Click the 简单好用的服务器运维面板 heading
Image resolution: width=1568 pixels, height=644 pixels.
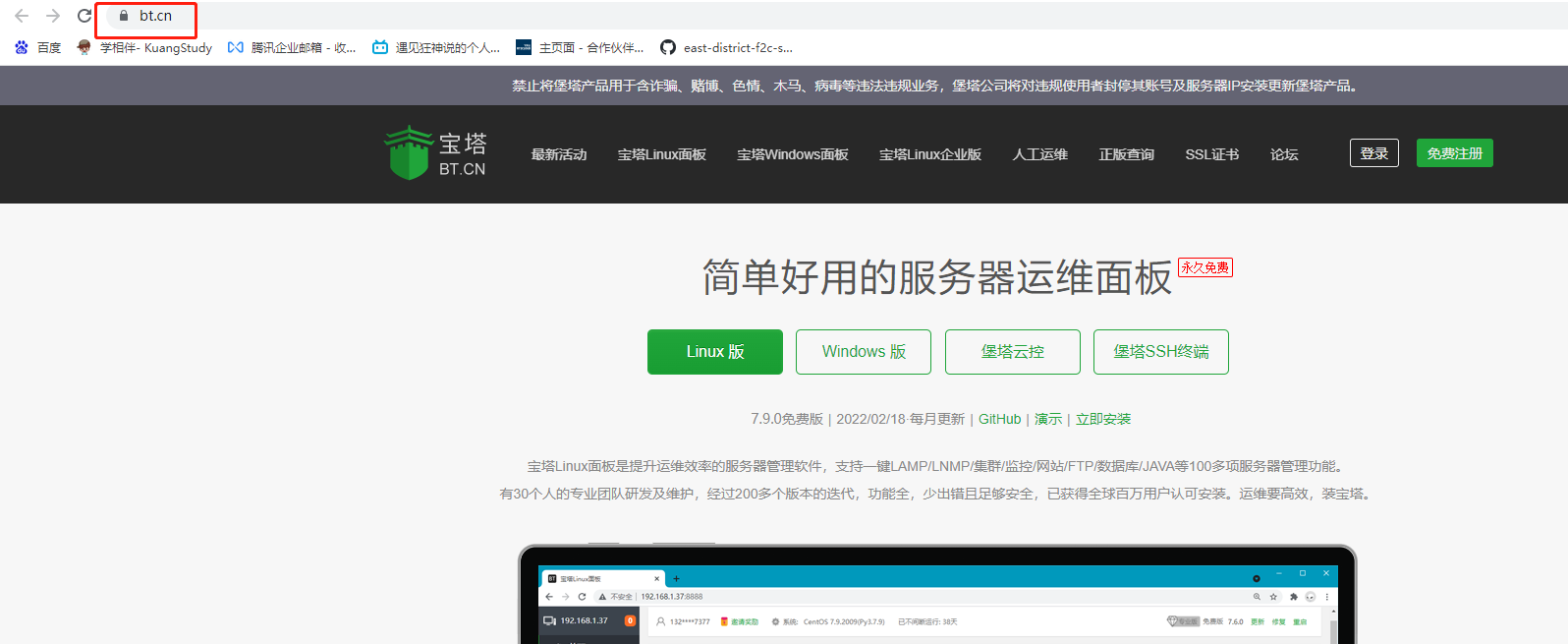[937, 278]
